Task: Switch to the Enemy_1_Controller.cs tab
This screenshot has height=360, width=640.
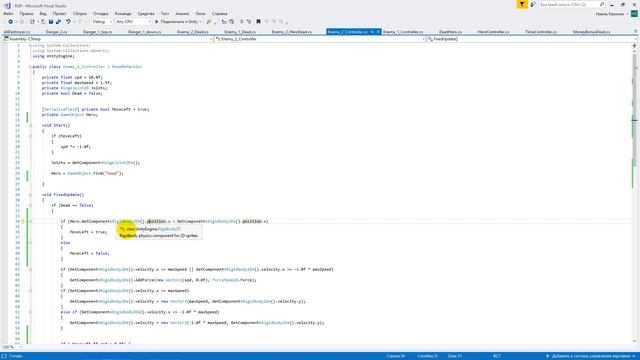Action: tap(403, 32)
